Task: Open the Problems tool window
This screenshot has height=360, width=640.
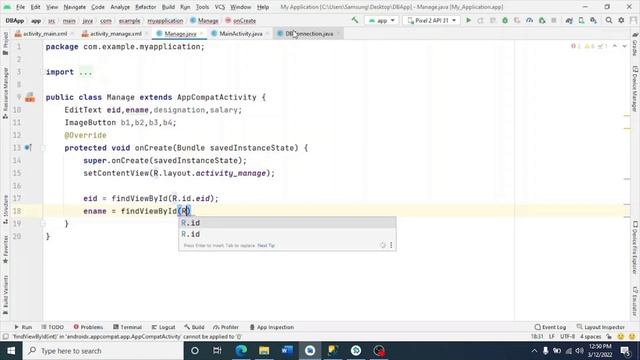Action: (88, 327)
